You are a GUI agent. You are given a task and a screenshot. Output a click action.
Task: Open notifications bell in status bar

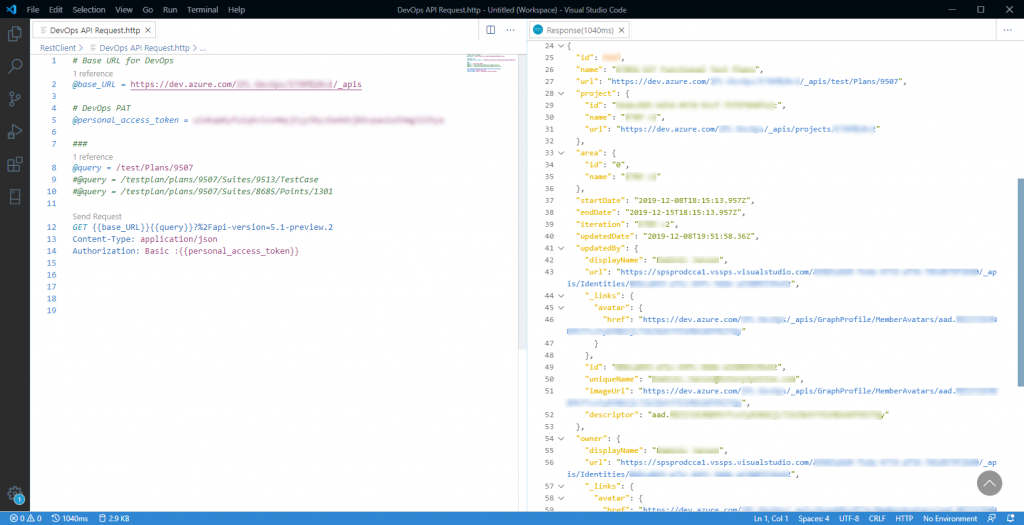(1010, 518)
